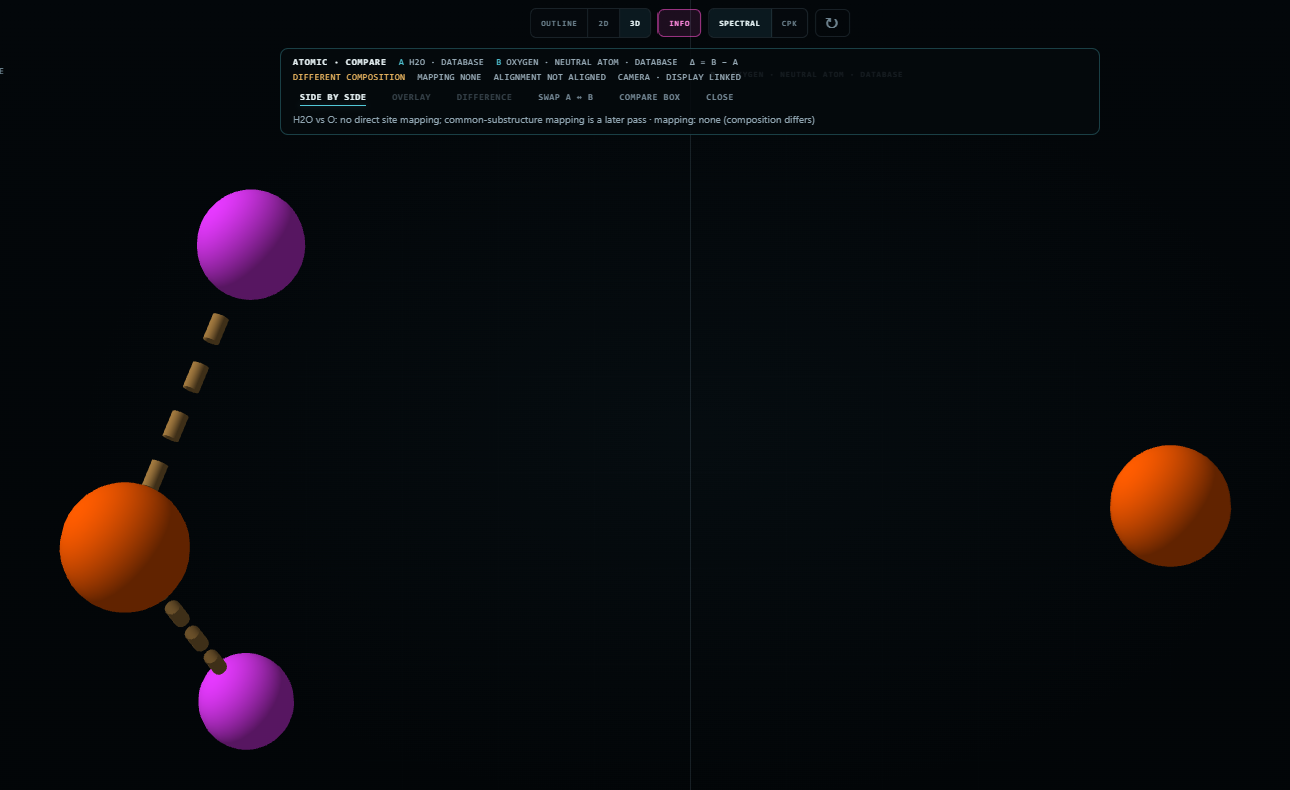Click the H2O vs O mapping message
This screenshot has width=1290, height=790.
click(x=553, y=120)
